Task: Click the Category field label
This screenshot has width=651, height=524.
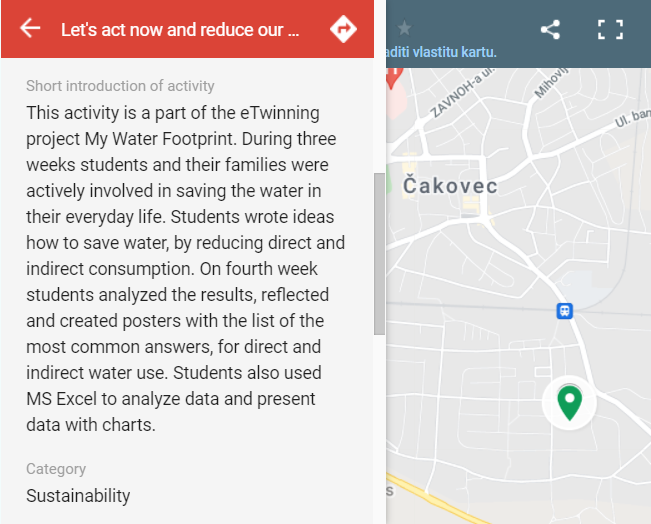Action: [56, 469]
